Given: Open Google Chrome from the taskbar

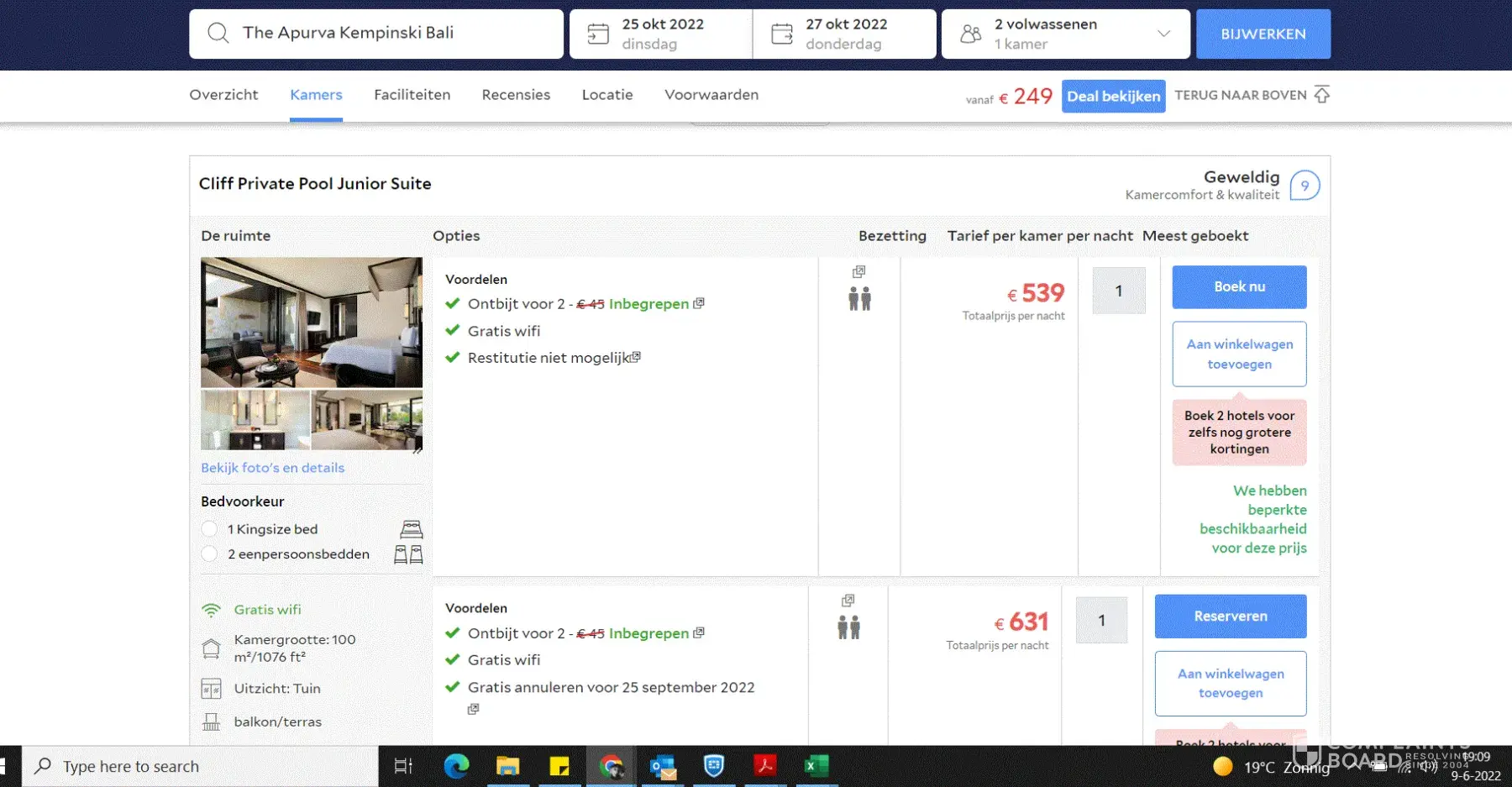Looking at the screenshot, I should tap(611, 766).
